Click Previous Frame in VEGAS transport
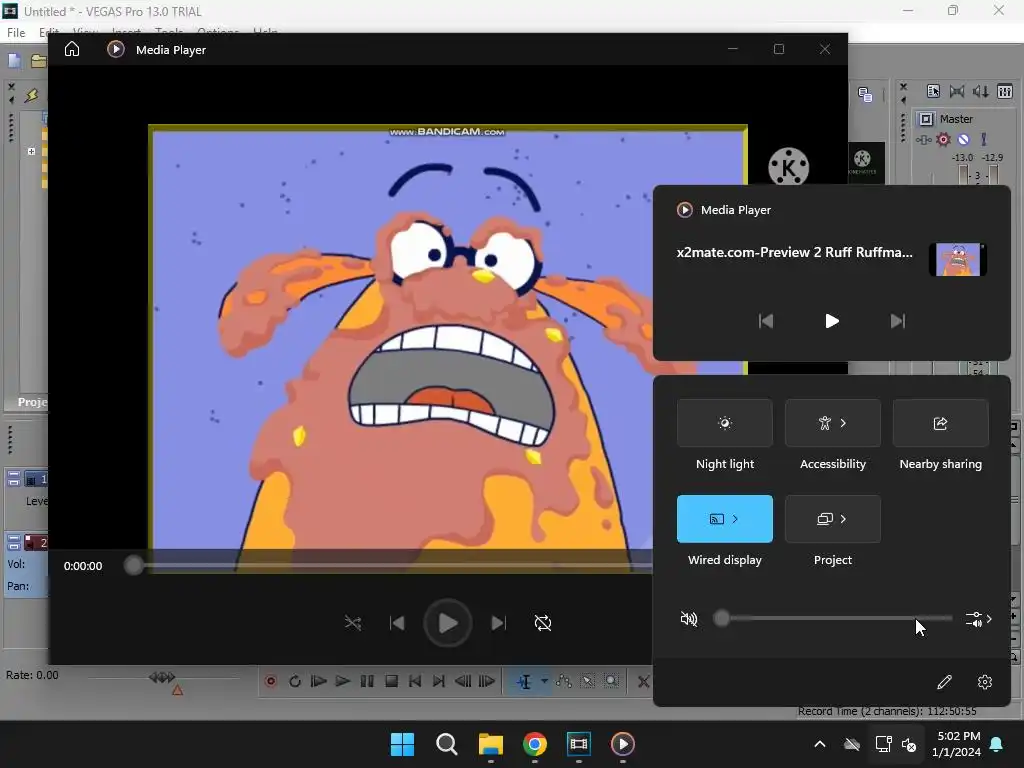This screenshot has width=1024, height=768. click(463, 681)
